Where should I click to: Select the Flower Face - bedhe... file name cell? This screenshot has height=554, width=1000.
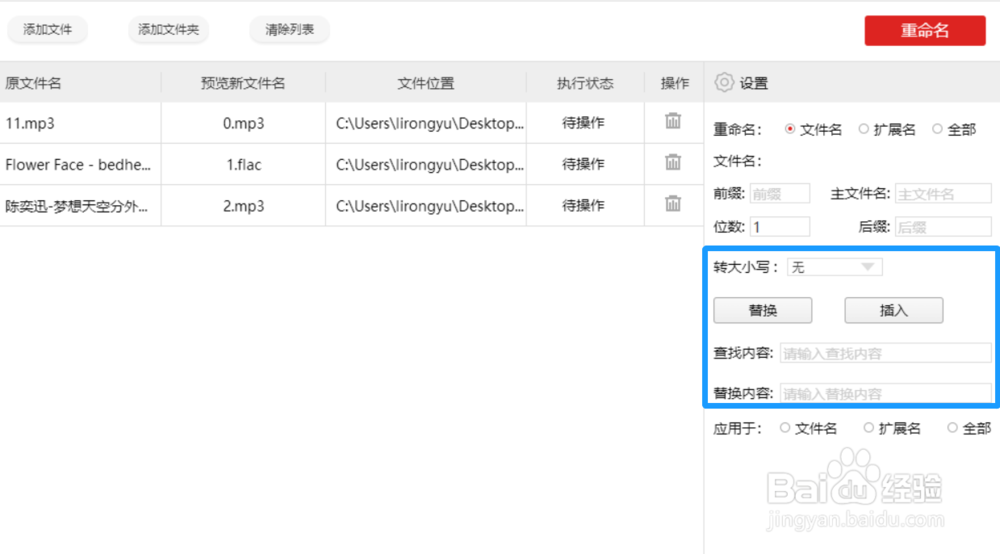pos(80,164)
